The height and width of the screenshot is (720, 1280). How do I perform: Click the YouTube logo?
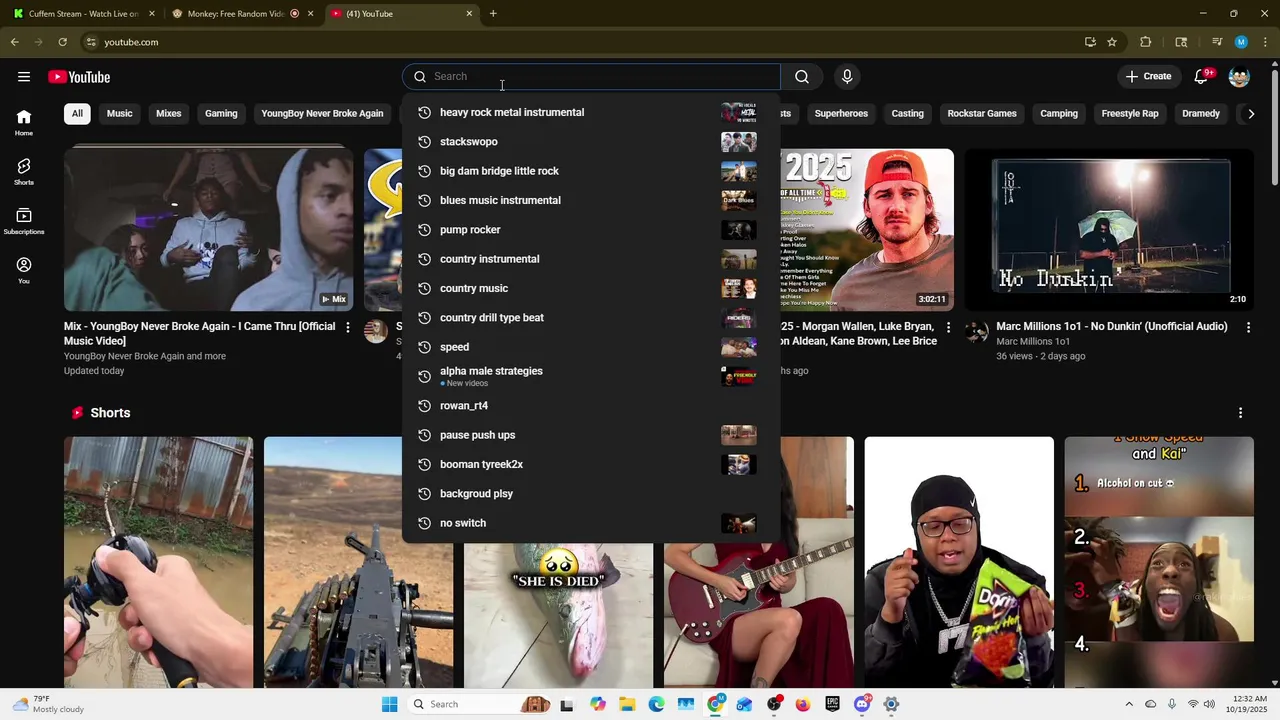click(x=79, y=77)
